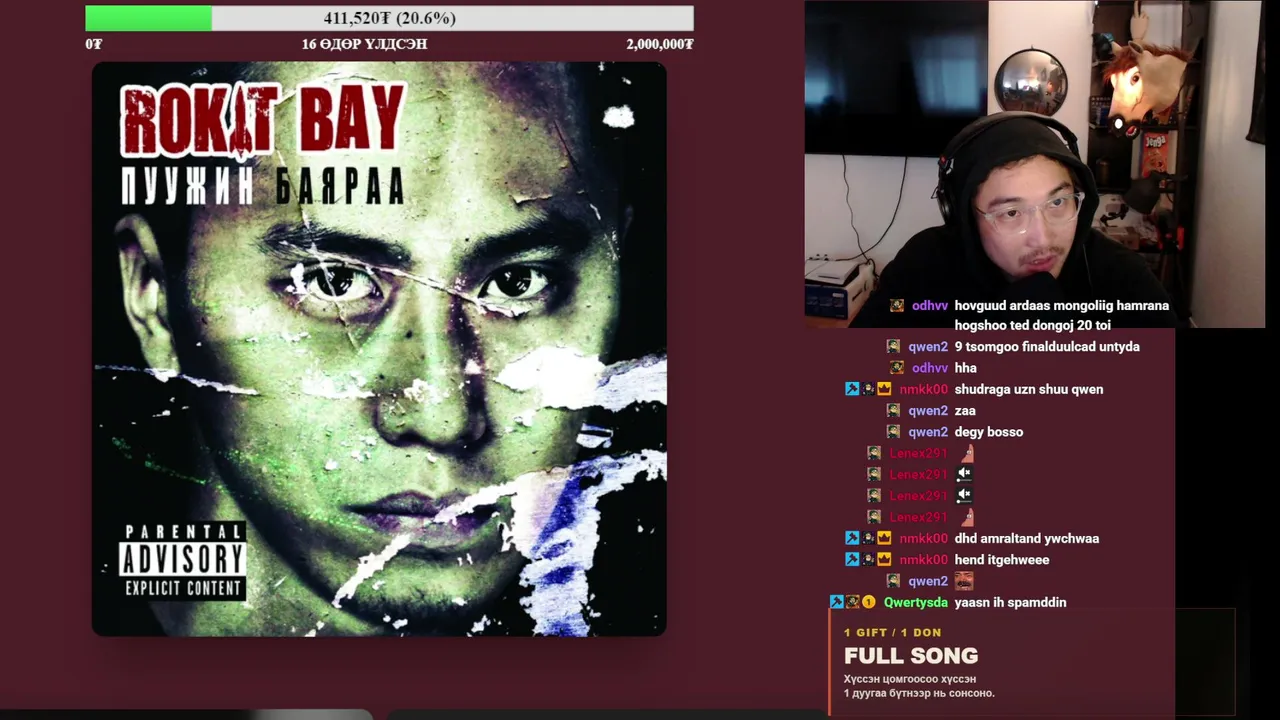Image resolution: width=1280 pixels, height=720 pixels.
Task: Click the "0₮" starting amount label
Action: coord(94,44)
